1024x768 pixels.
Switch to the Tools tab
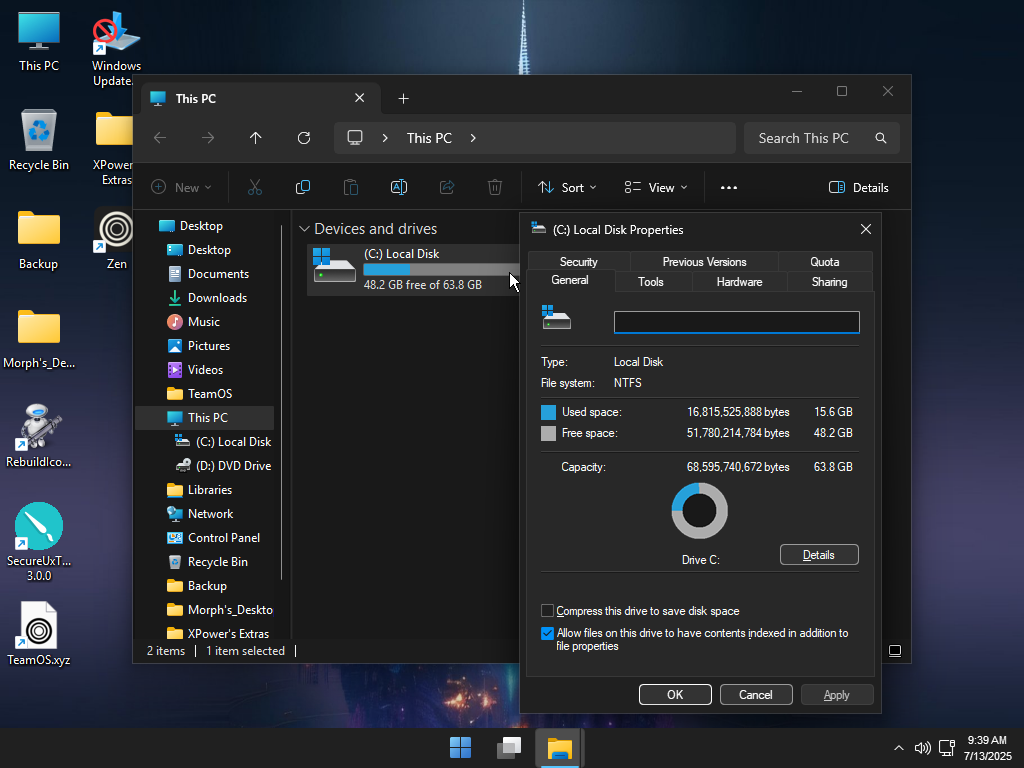650,281
